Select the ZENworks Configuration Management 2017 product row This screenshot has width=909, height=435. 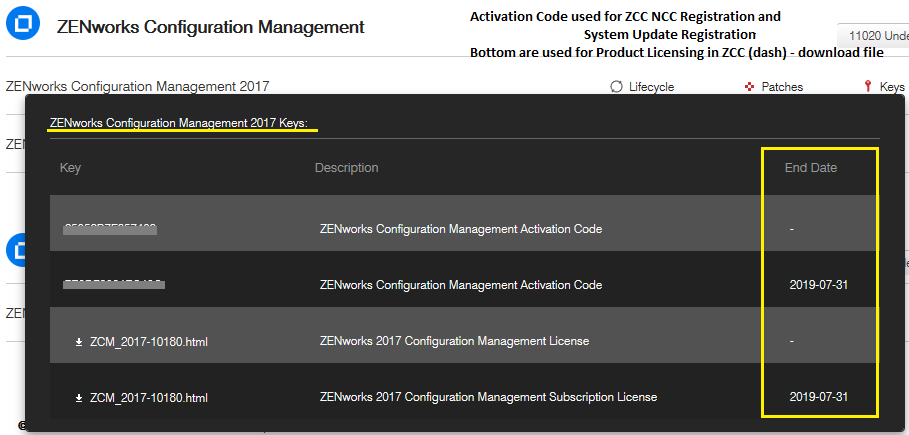(137, 87)
